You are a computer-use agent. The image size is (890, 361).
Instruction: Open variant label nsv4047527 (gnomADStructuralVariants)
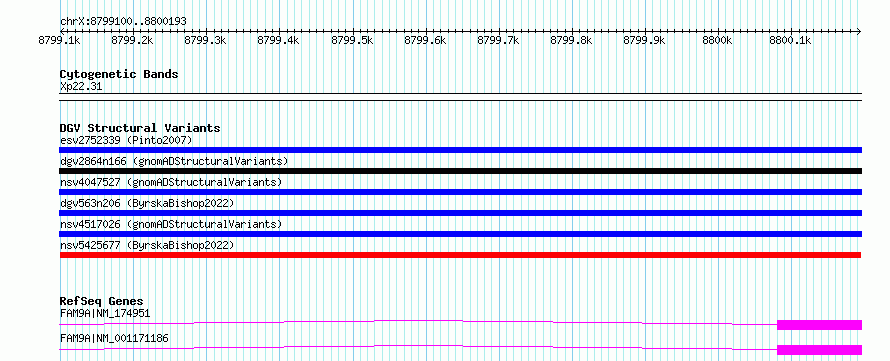tap(171, 182)
